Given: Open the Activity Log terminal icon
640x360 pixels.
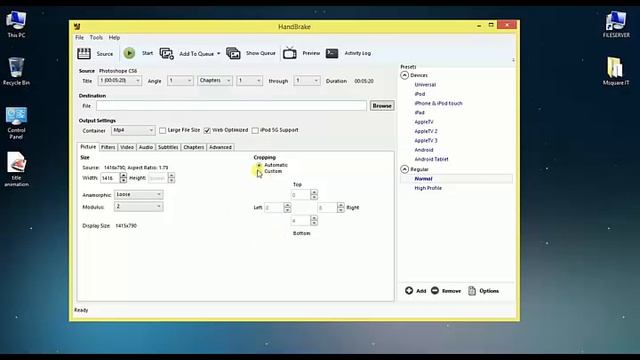Looking at the screenshot, I should point(332,53).
